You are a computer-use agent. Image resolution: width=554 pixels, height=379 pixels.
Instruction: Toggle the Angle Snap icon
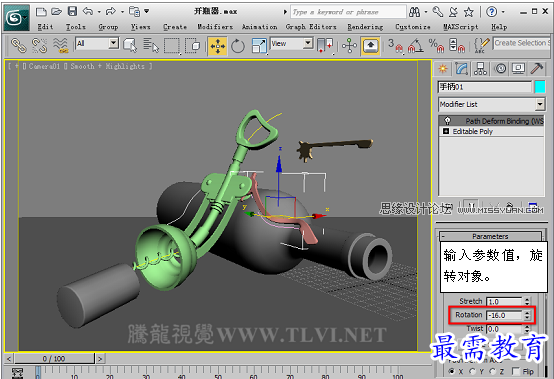point(416,46)
